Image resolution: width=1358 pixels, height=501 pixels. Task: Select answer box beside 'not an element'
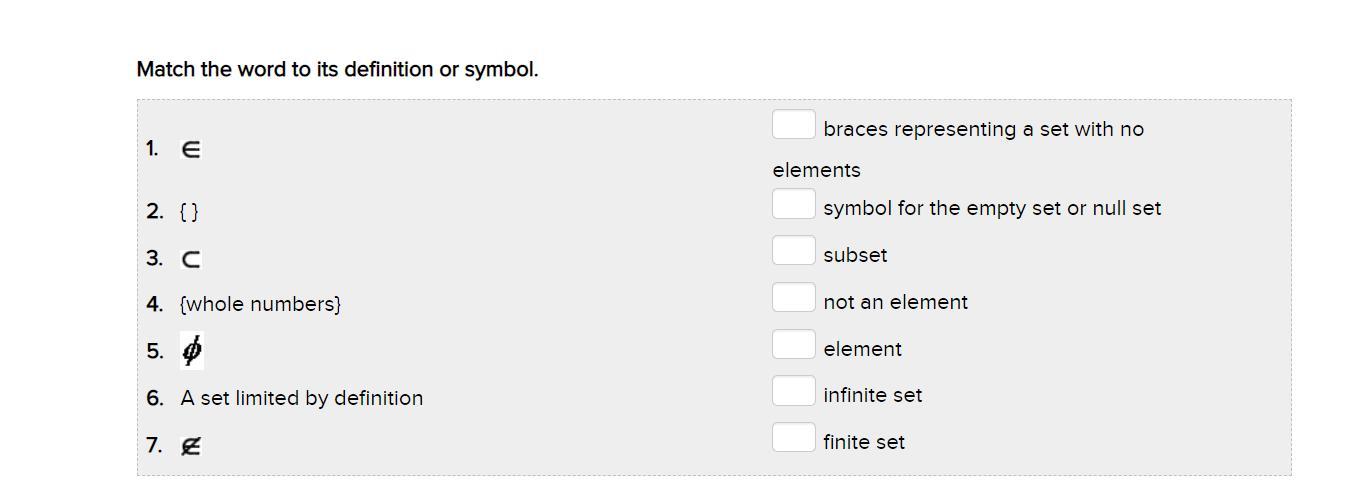pos(793,298)
